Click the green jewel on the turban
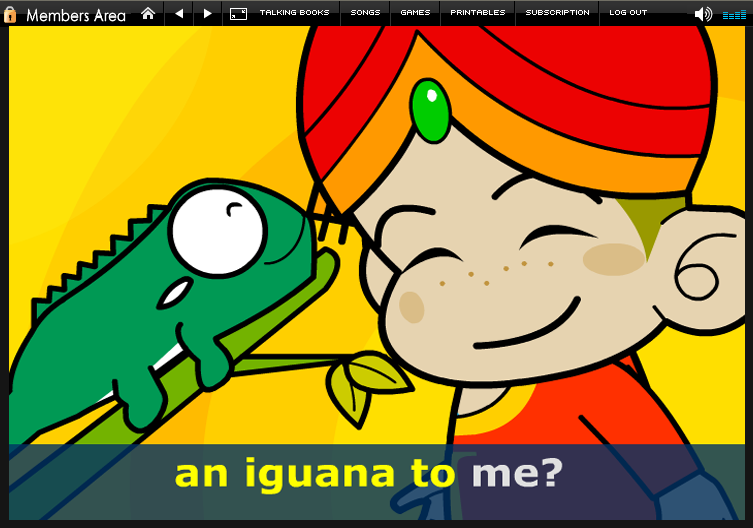The image size is (753, 528). tap(431, 110)
